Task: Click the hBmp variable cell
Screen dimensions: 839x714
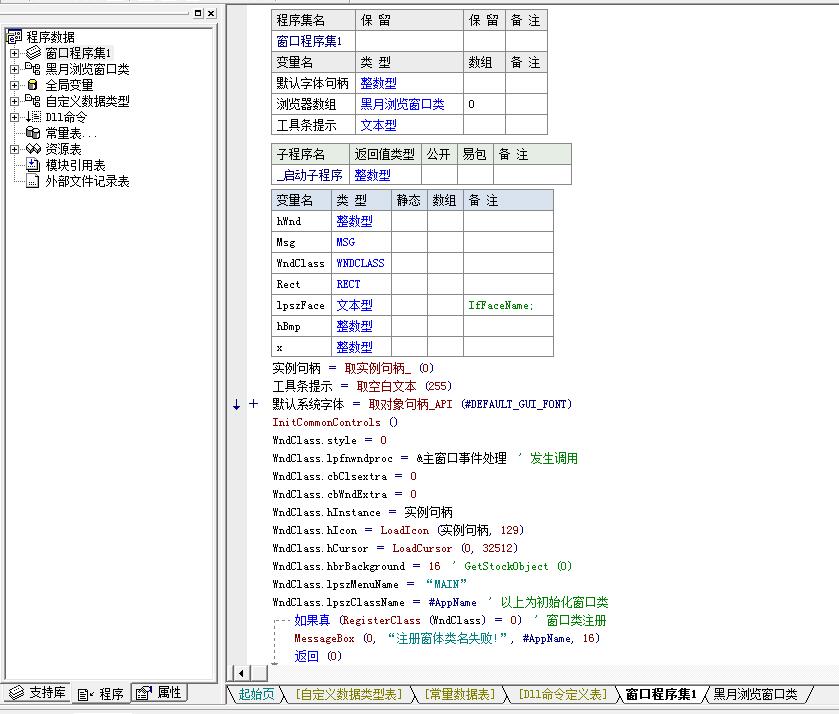Action: click(x=301, y=326)
